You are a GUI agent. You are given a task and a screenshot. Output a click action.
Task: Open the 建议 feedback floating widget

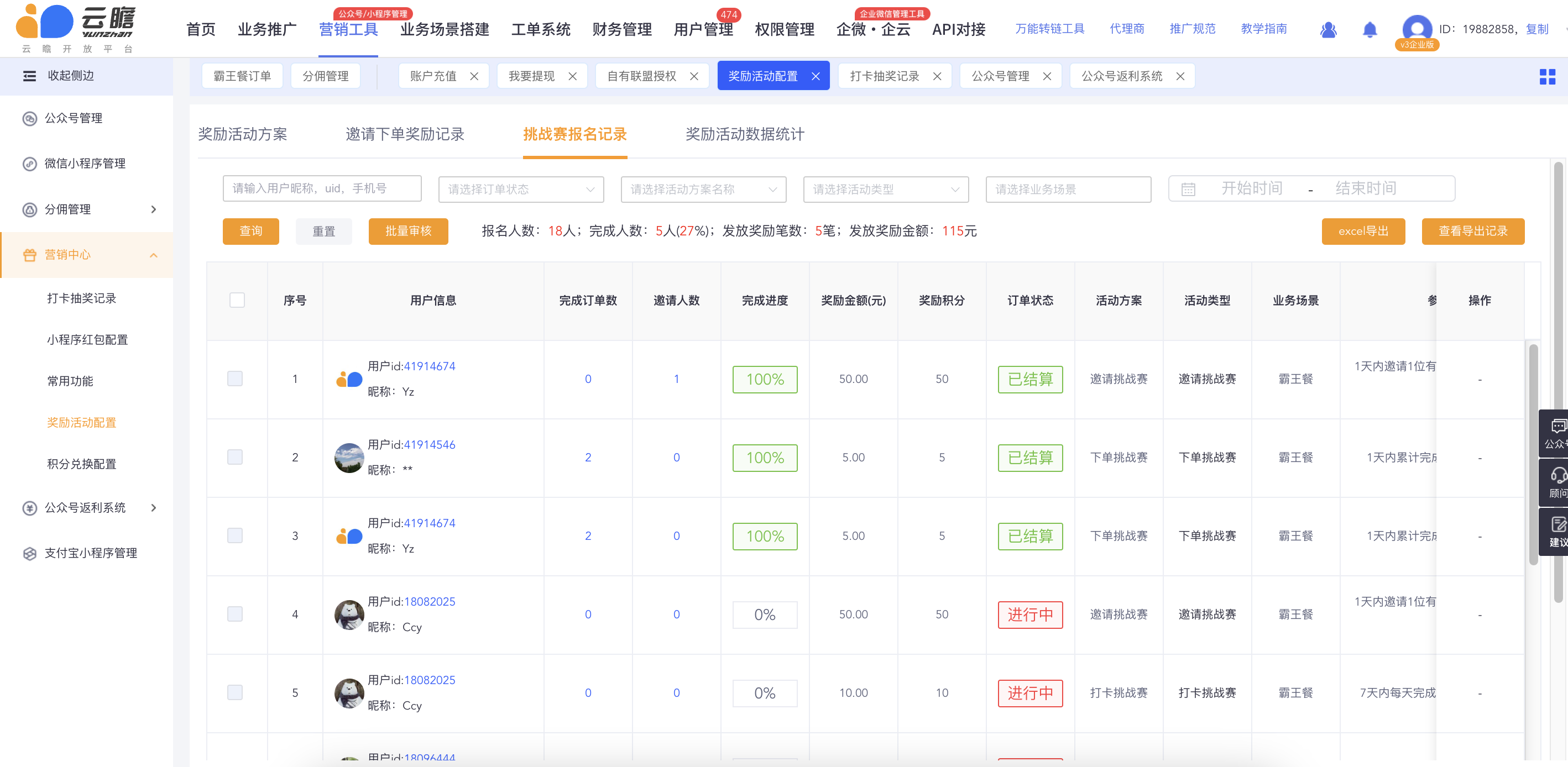coord(1554,533)
